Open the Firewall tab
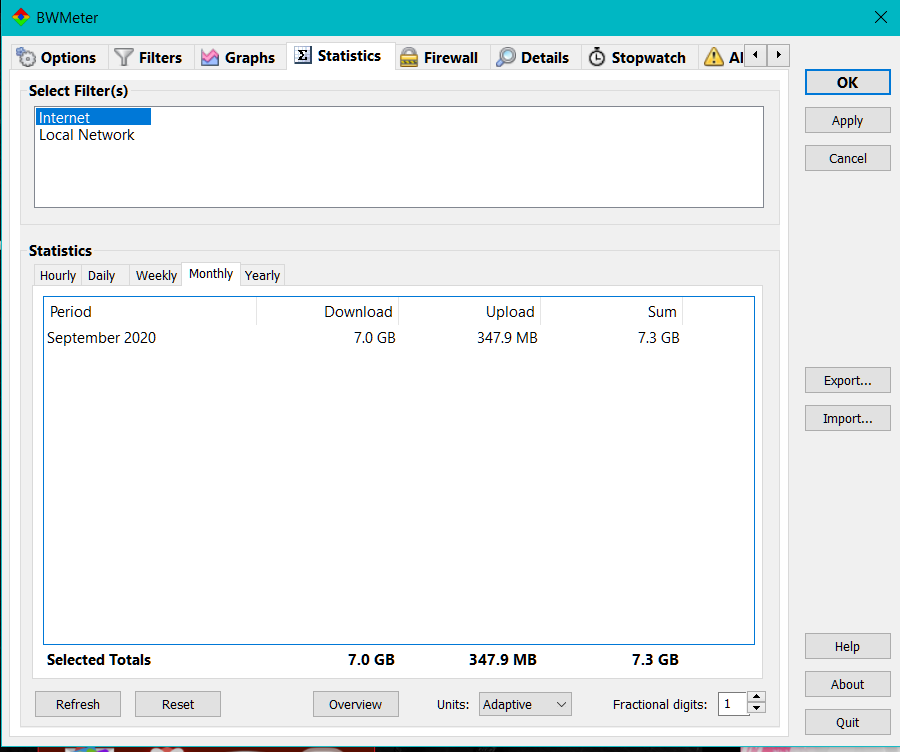This screenshot has height=752, width=900. click(443, 57)
